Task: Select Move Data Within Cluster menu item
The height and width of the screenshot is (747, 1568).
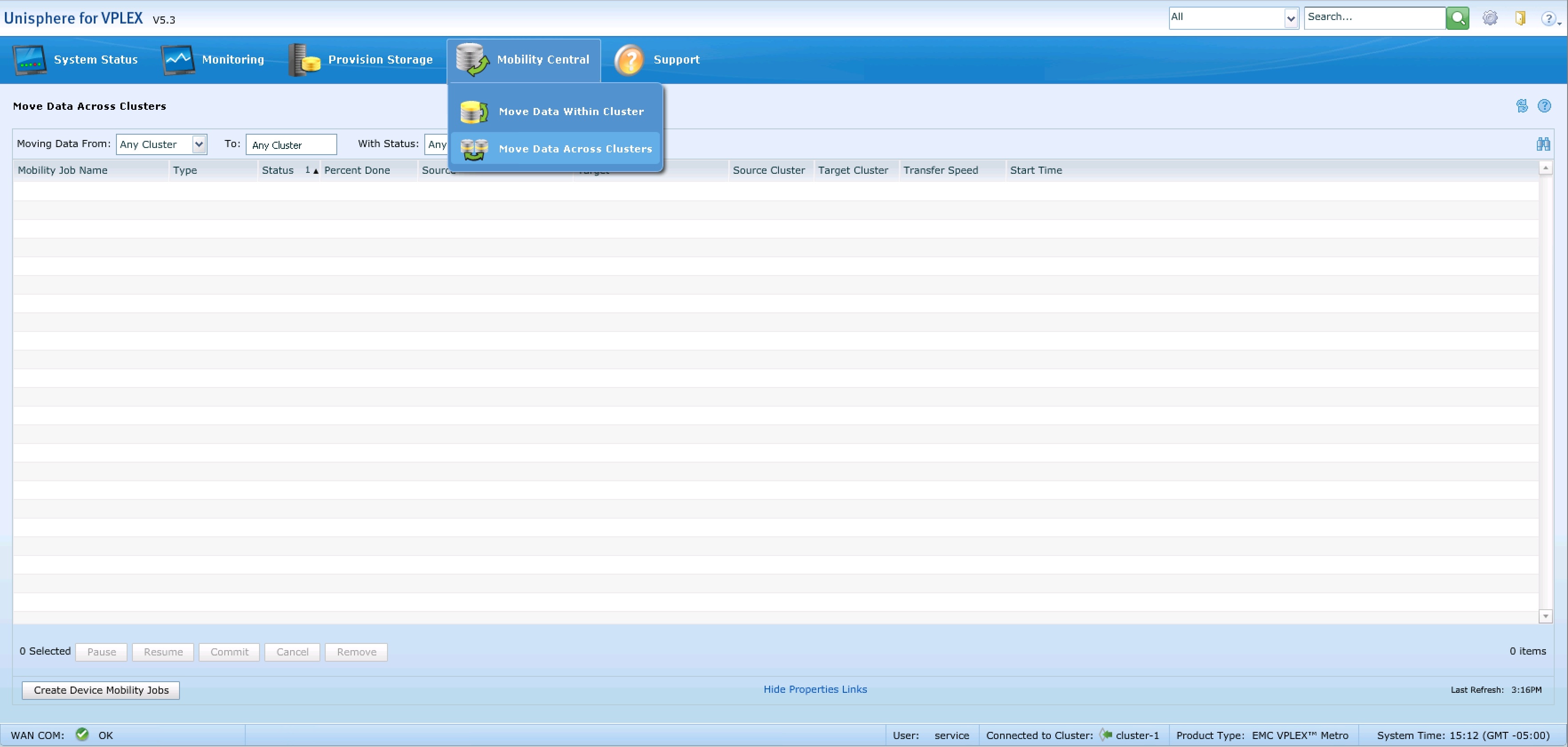Action: [555, 112]
